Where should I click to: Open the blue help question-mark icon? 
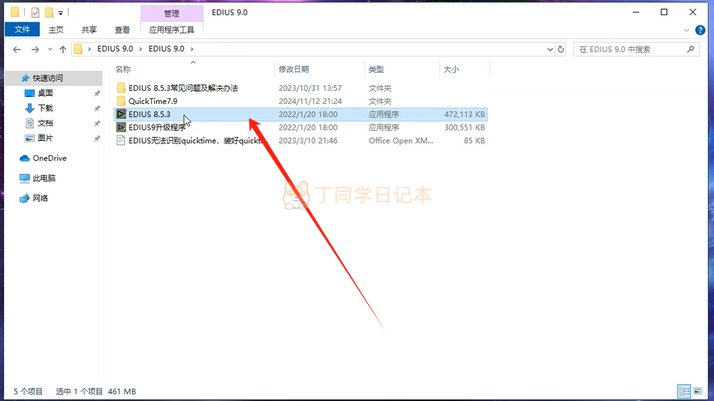click(x=700, y=30)
